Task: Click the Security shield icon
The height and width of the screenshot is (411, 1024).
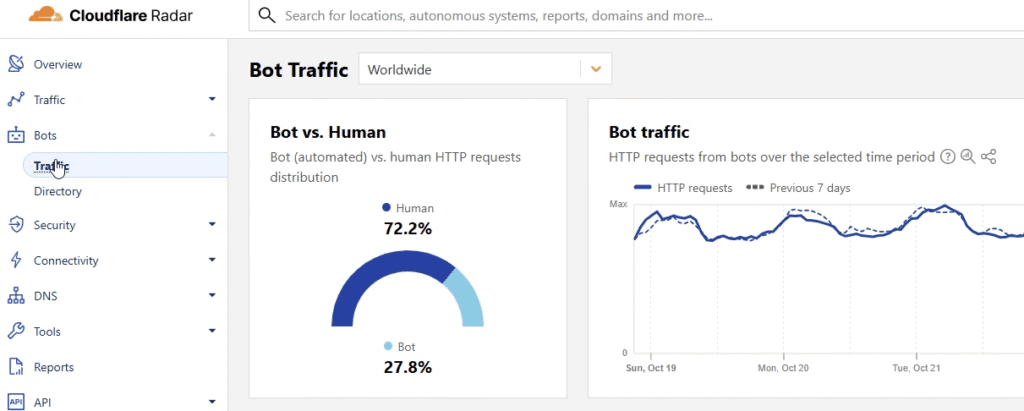Action: pyautogui.click(x=16, y=225)
